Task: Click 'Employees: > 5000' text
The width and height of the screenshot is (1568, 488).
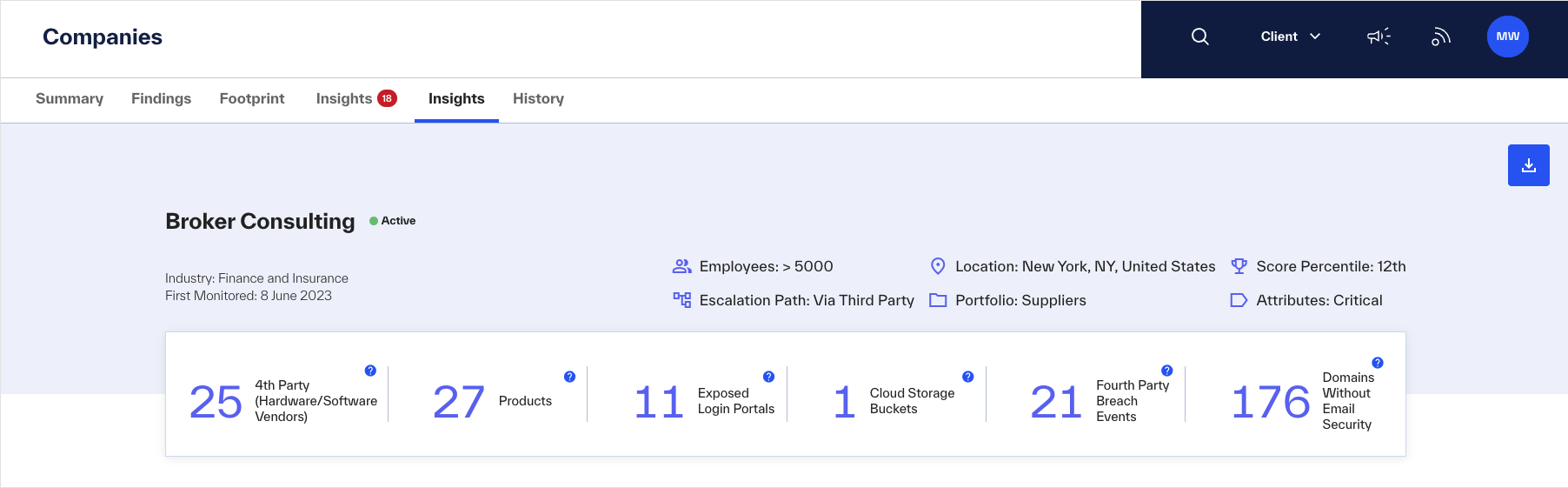Action: pos(766,266)
